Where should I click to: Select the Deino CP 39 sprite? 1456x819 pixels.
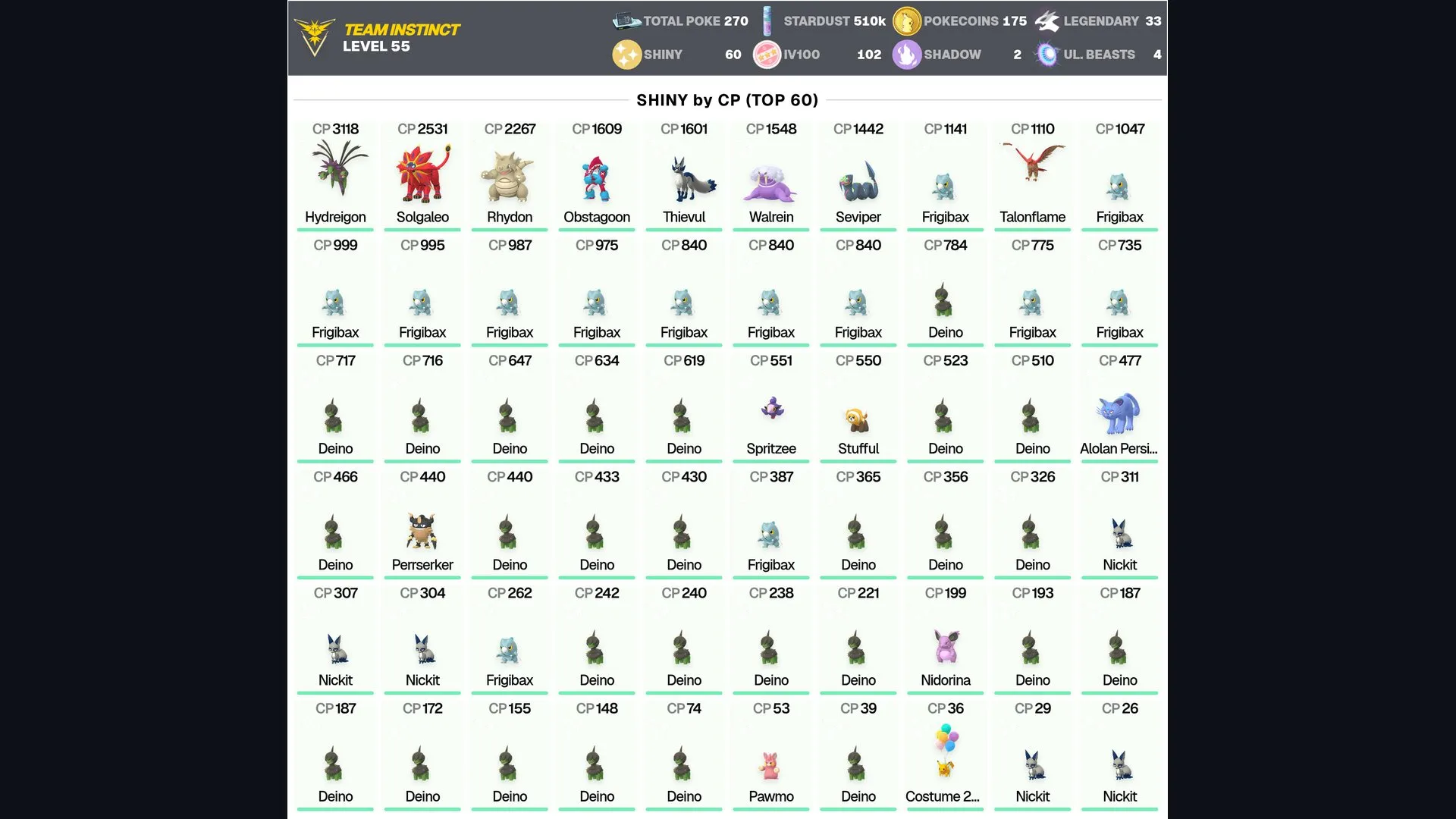[x=855, y=763]
